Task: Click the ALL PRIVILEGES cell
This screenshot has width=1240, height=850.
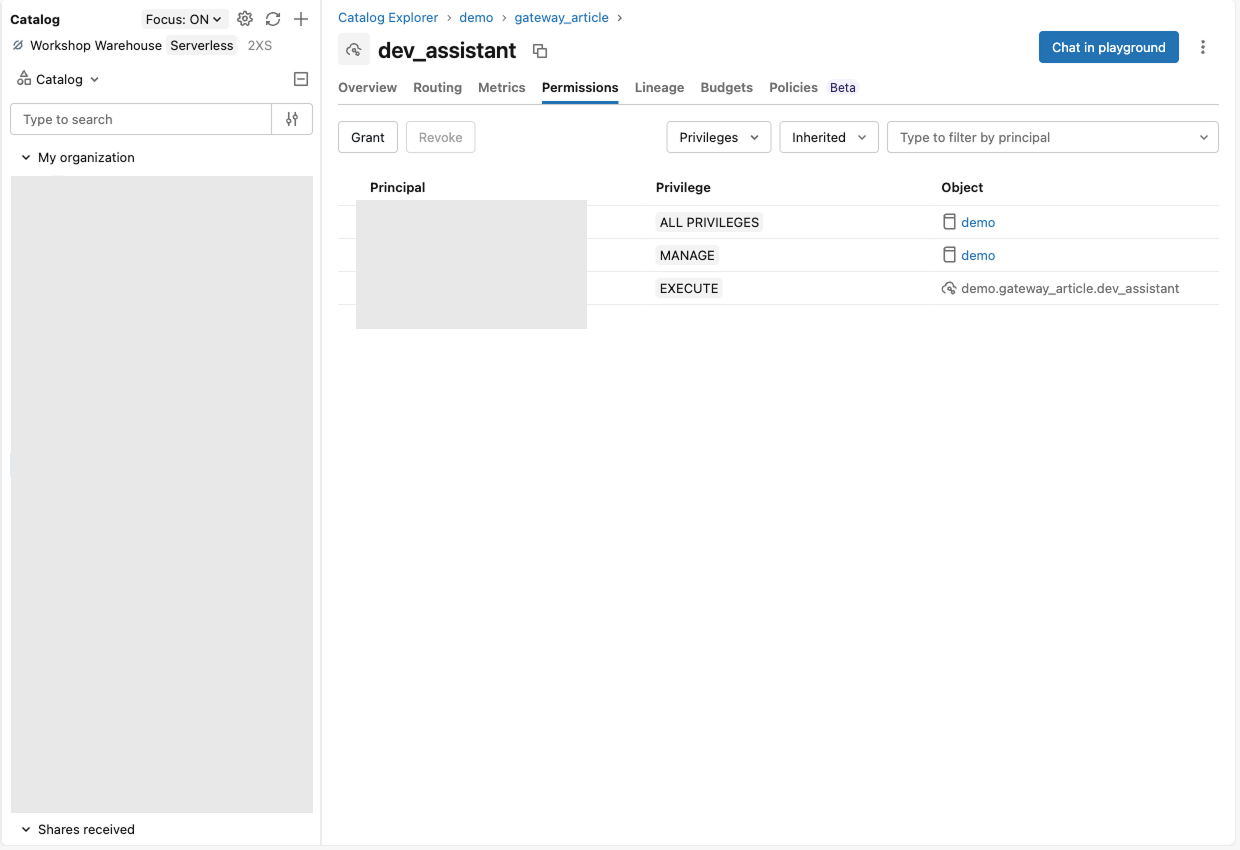Action: click(709, 222)
